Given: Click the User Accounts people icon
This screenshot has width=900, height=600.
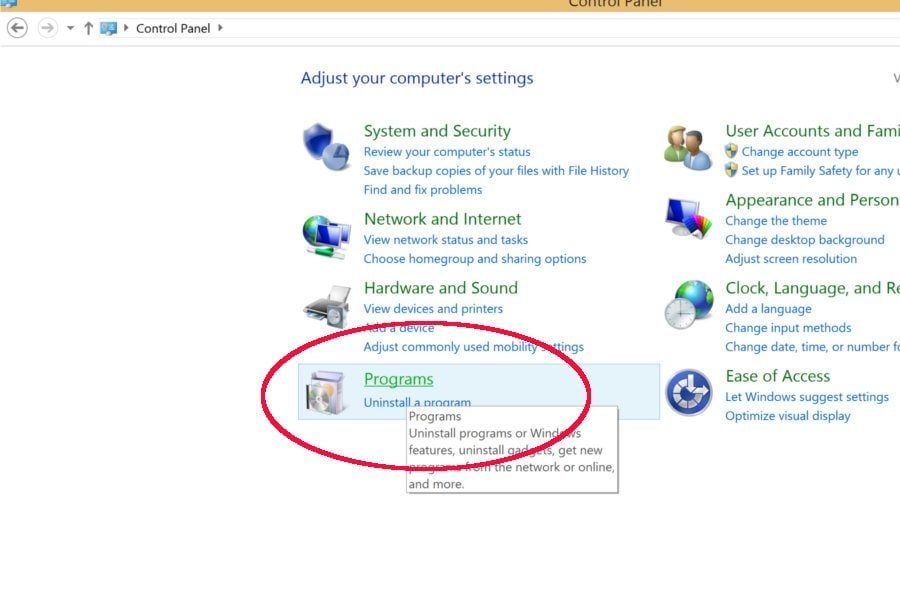Looking at the screenshot, I should point(687,148).
